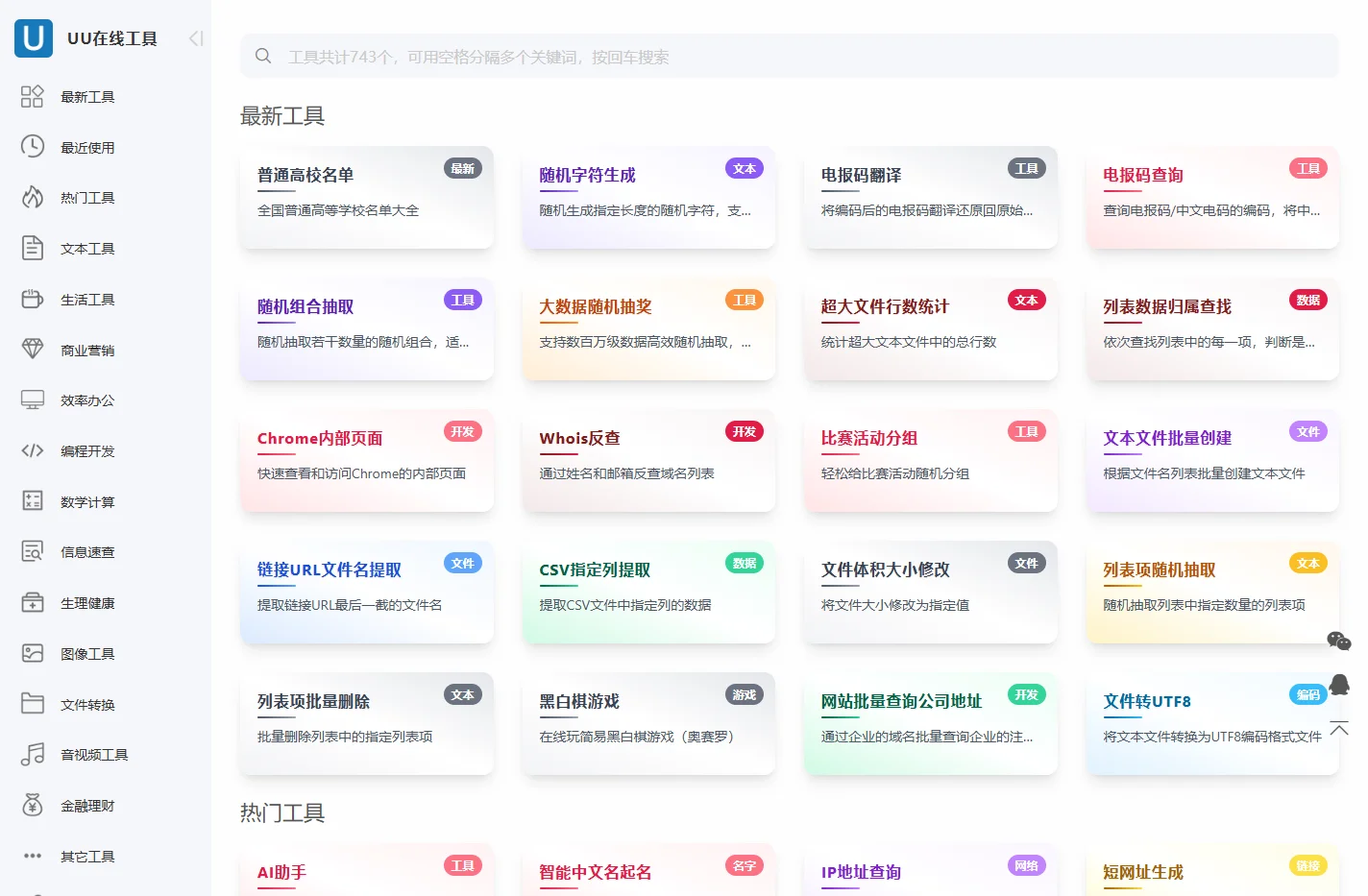Open the 黑白棋游戏 card
The height and width of the screenshot is (896, 1368).
click(648, 723)
